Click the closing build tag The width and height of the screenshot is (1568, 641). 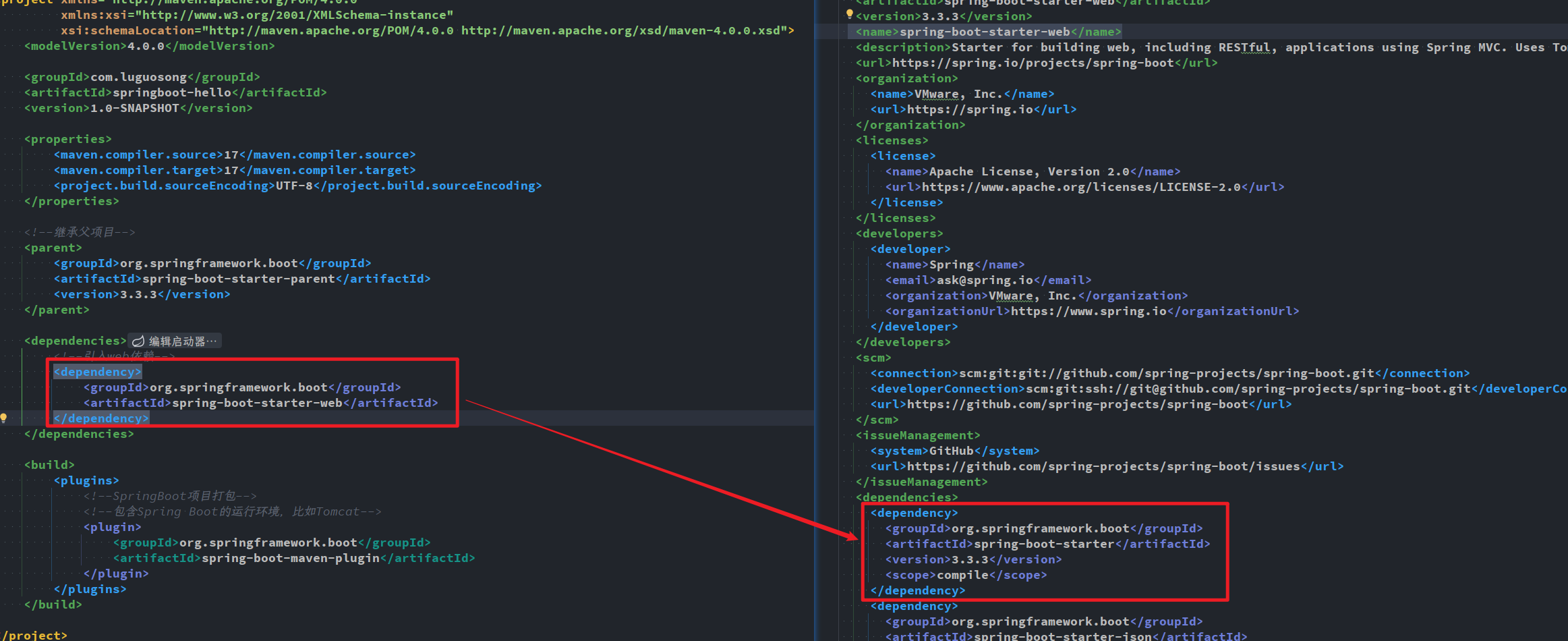[x=53, y=605]
